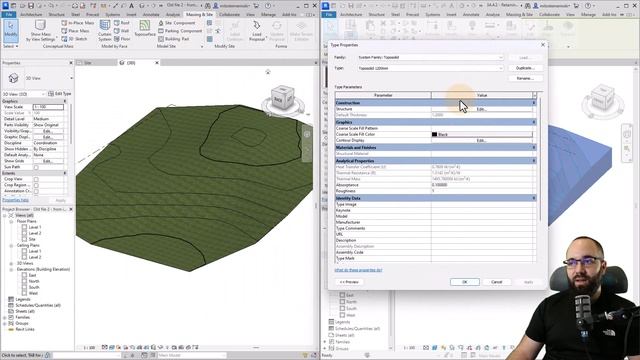Click OK in Type Properties dialog

click(464, 282)
